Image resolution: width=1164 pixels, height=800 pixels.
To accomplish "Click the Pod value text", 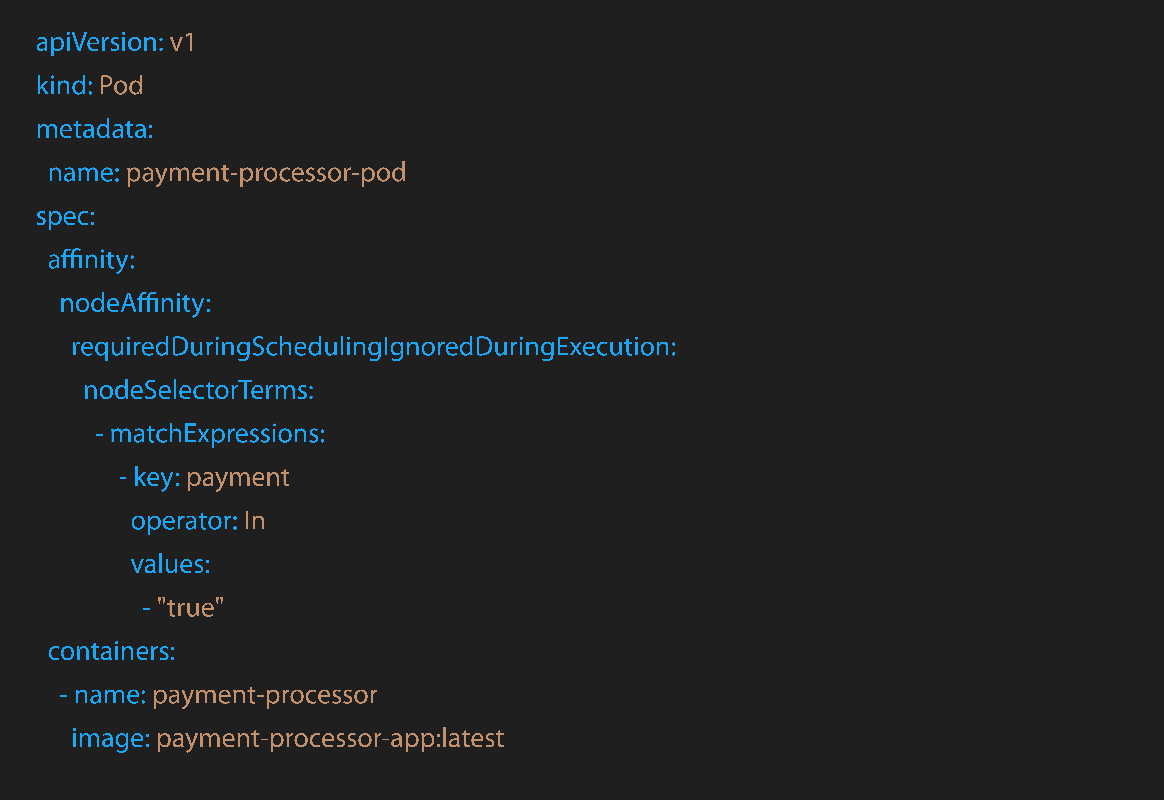I will click(121, 86).
